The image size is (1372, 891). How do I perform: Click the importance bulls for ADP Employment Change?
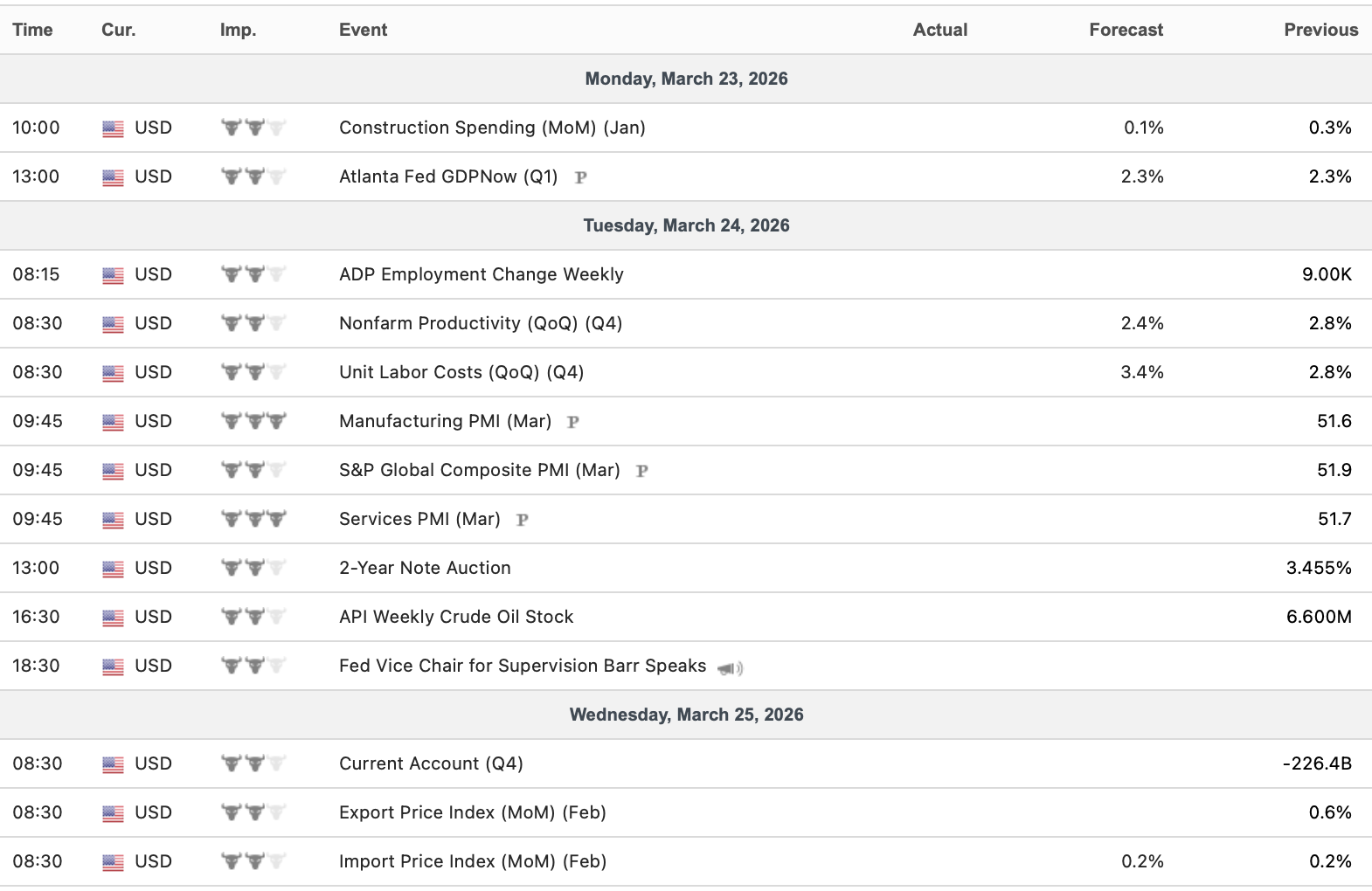point(253,274)
